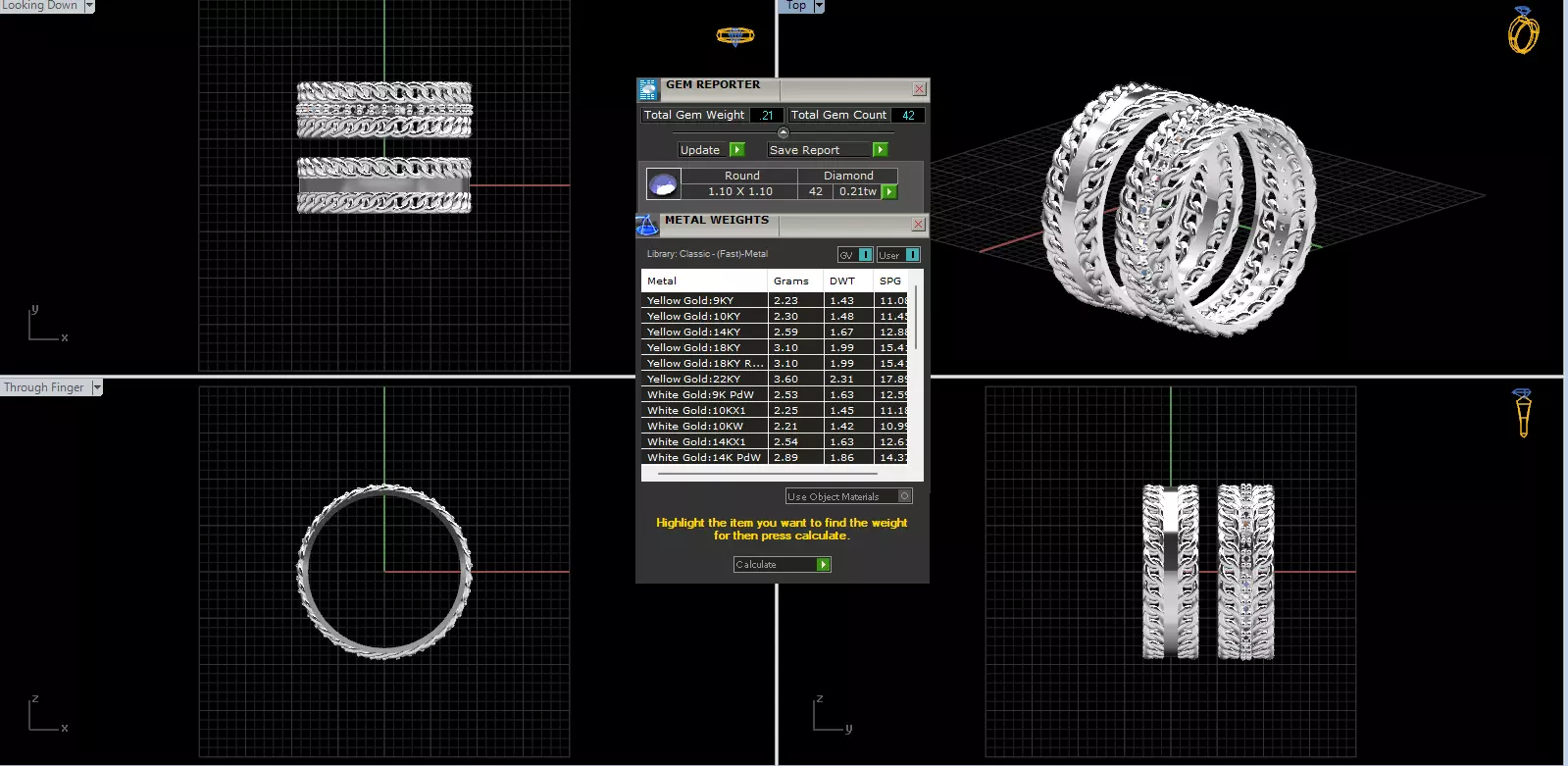Open the Through Finger viewport dropdown
The width and height of the screenshot is (1568, 766).
pyautogui.click(x=97, y=388)
